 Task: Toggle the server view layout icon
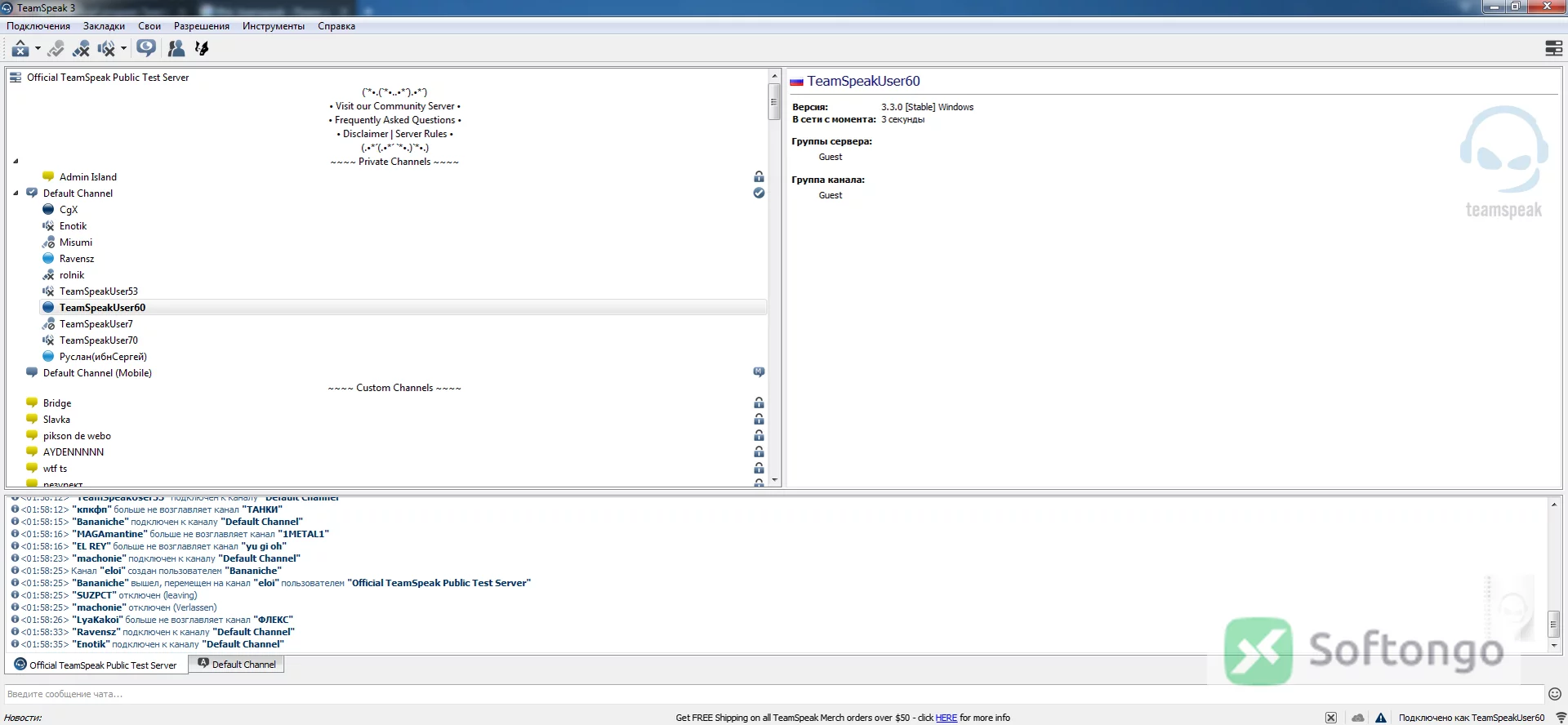[1553, 49]
